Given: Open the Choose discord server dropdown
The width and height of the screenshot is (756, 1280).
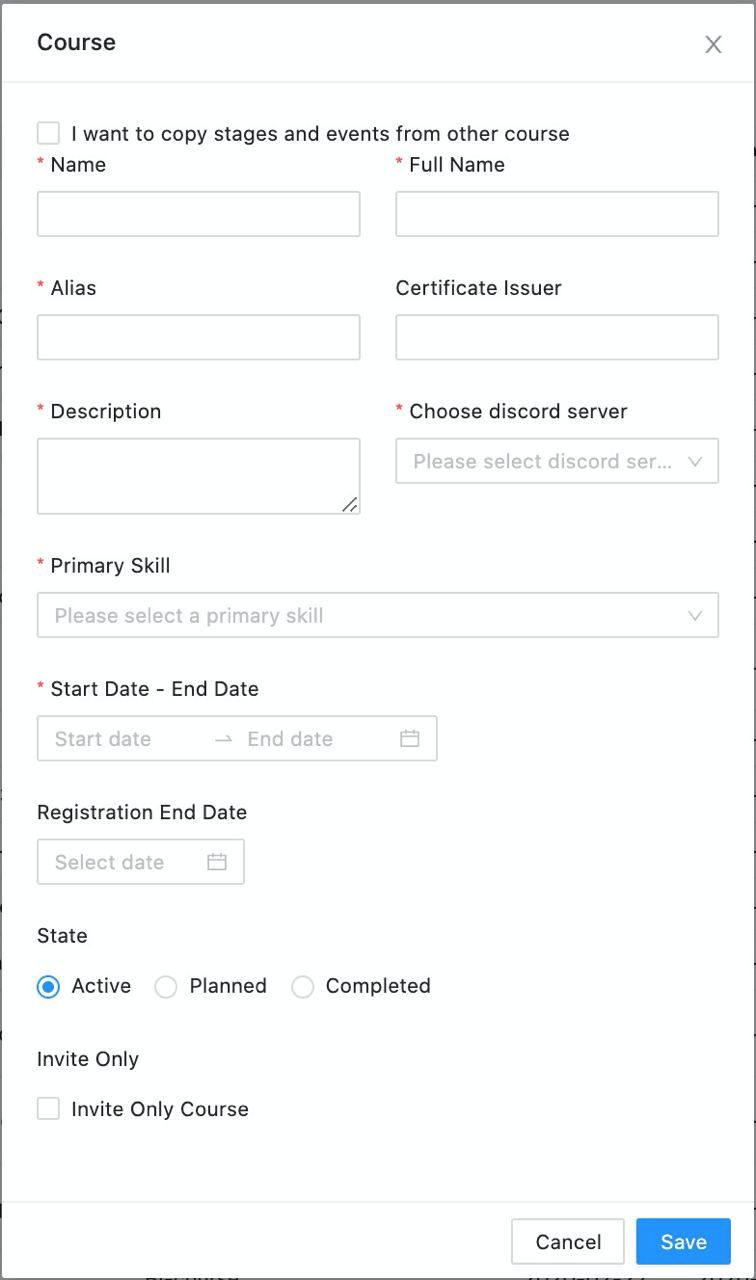Looking at the screenshot, I should [x=556, y=461].
